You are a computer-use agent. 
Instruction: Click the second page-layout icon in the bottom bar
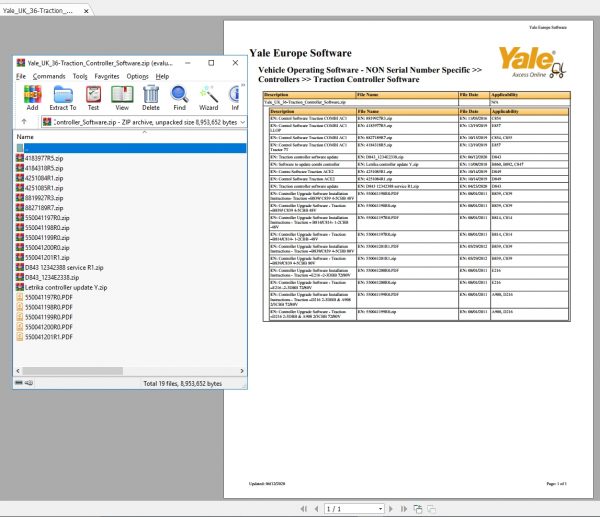(431, 509)
